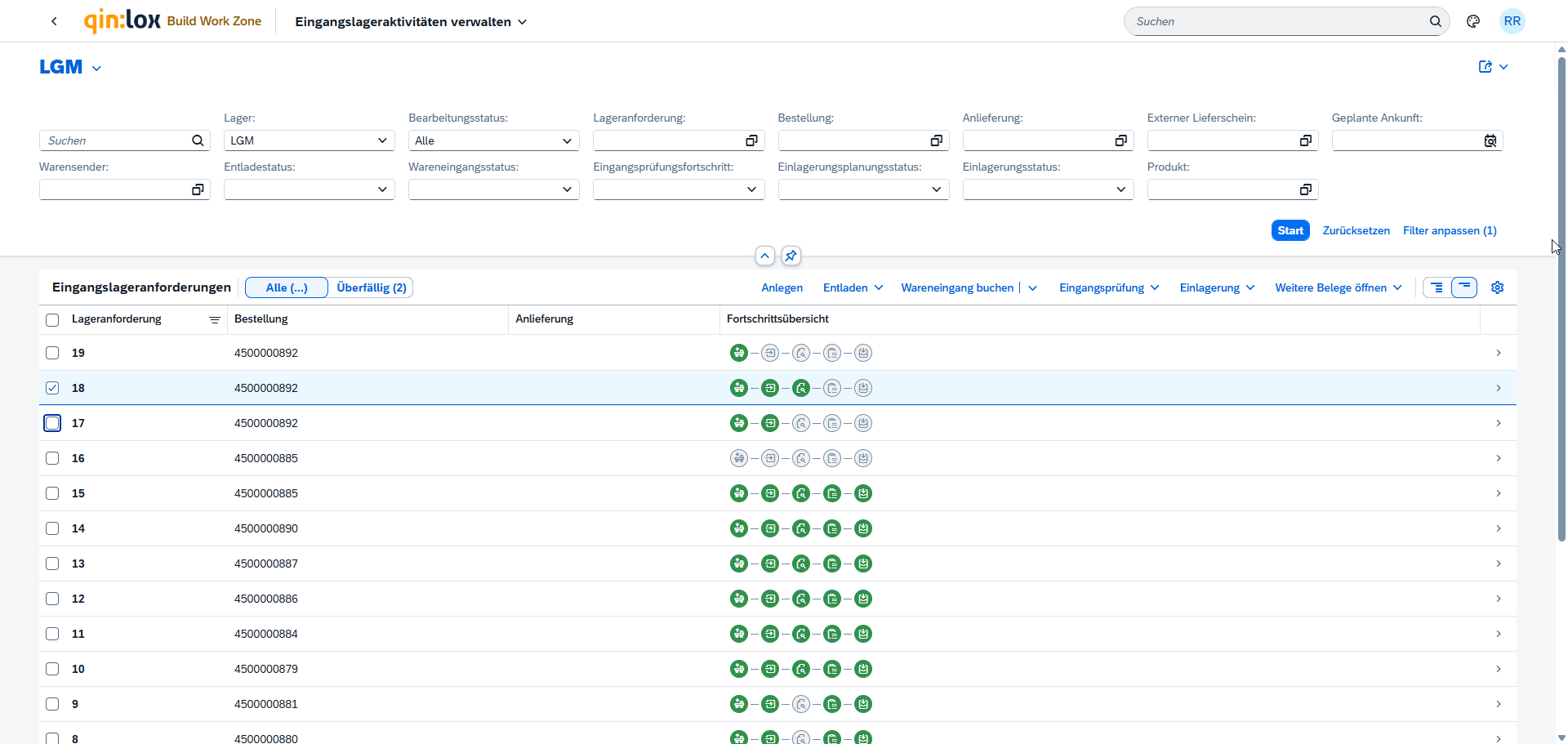
Task: Open value help for Bestellung
Action: 936,140
